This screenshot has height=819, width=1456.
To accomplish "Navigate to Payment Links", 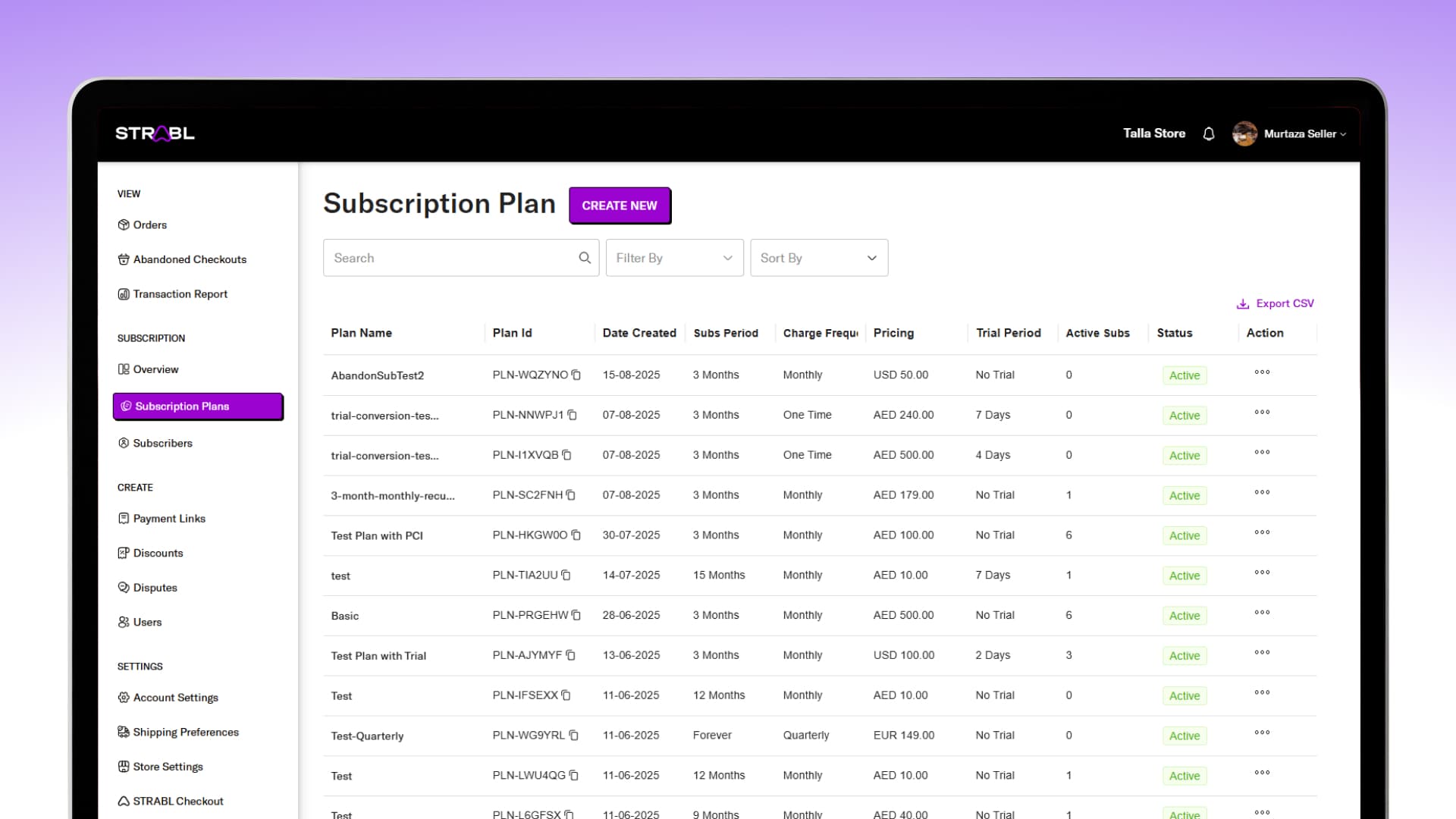I will pyautogui.click(x=169, y=519).
